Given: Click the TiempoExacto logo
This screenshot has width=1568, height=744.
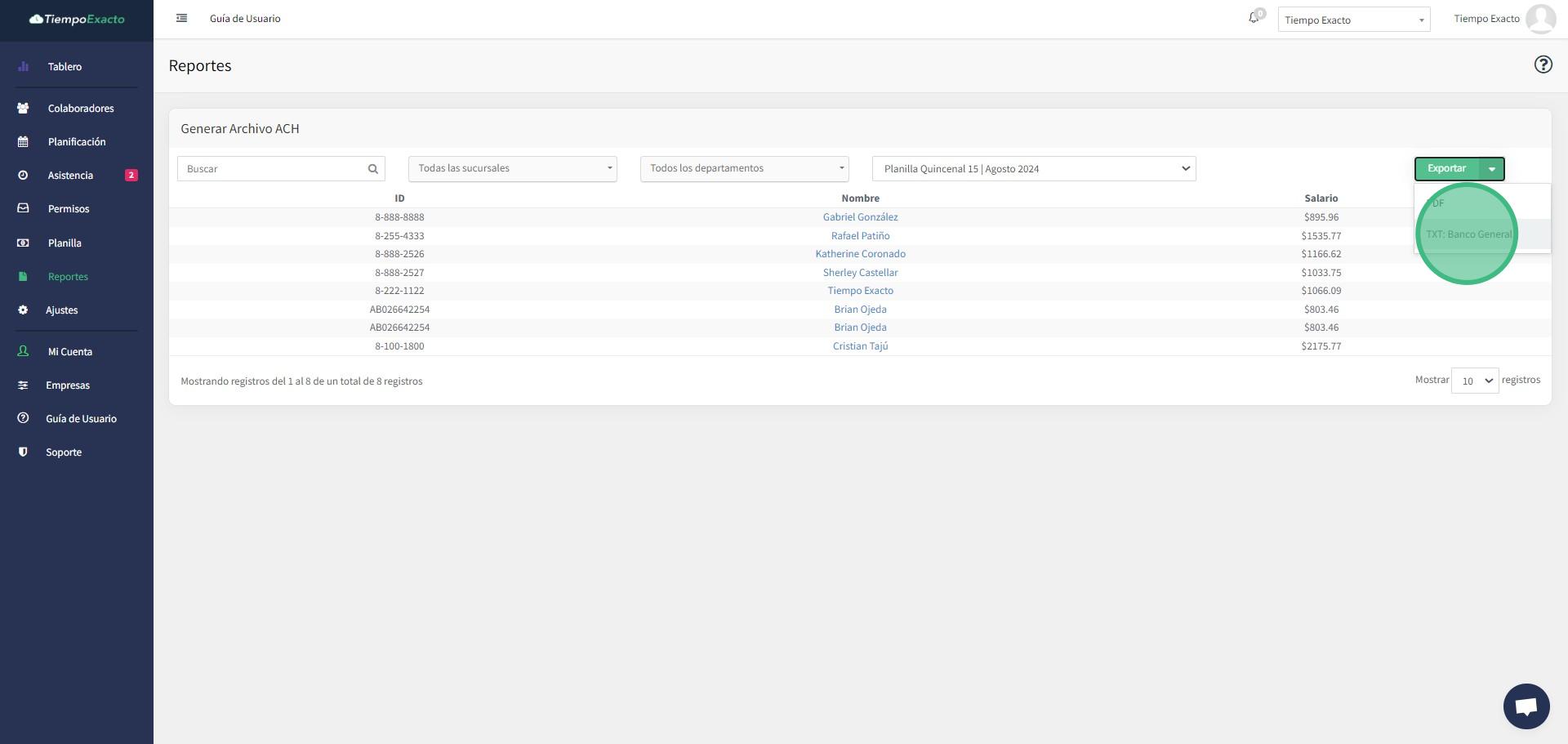Looking at the screenshot, I should click(x=77, y=19).
